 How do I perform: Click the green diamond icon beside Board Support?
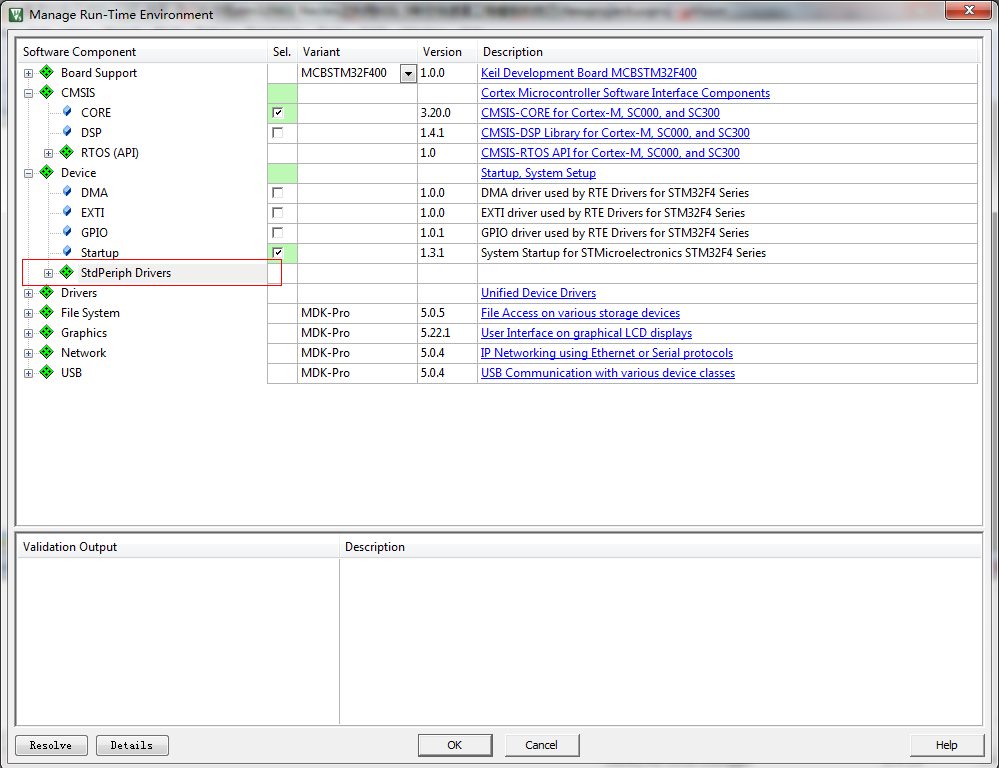tap(46, 73)
